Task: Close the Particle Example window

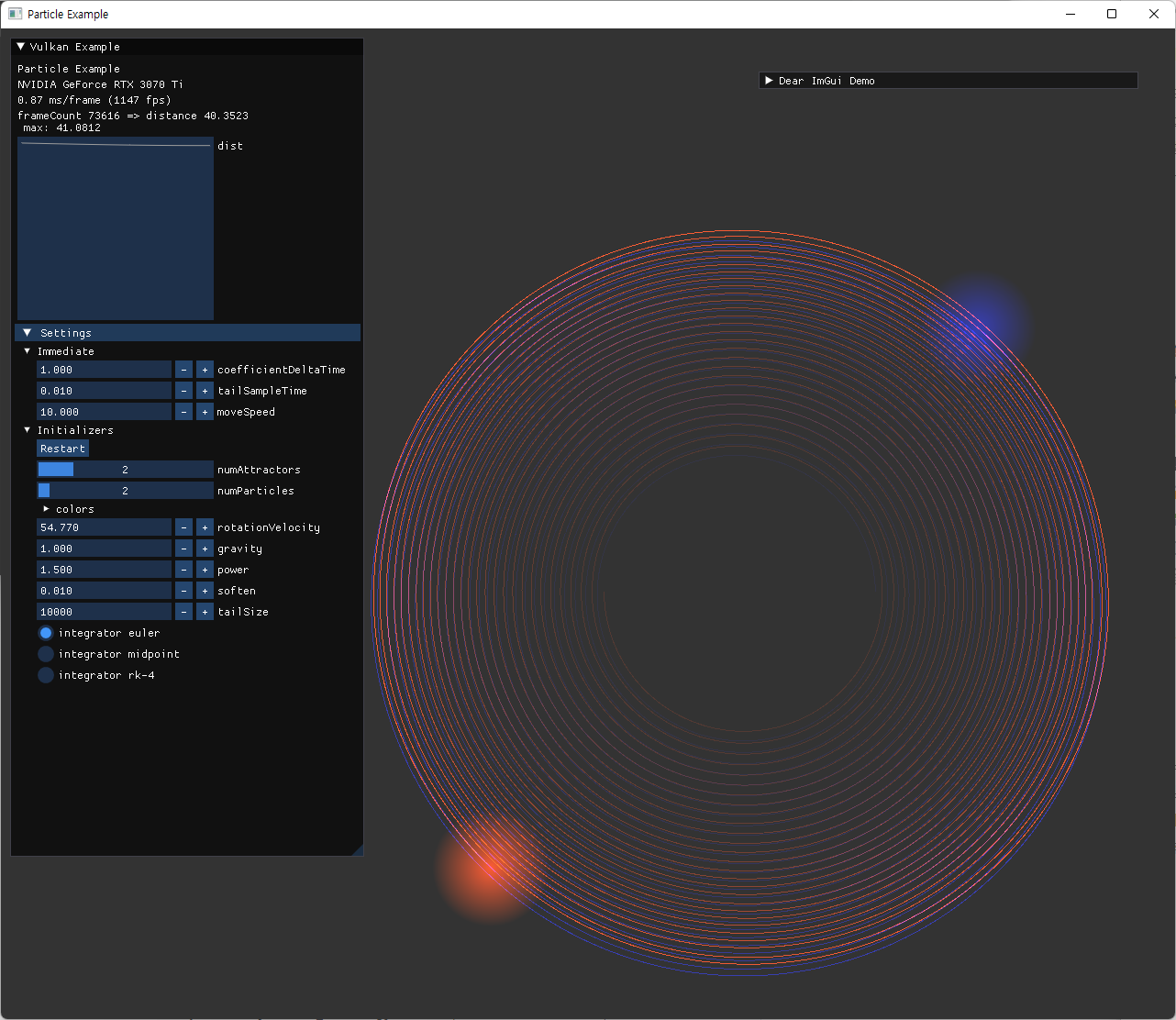Action: point(1154,14)
